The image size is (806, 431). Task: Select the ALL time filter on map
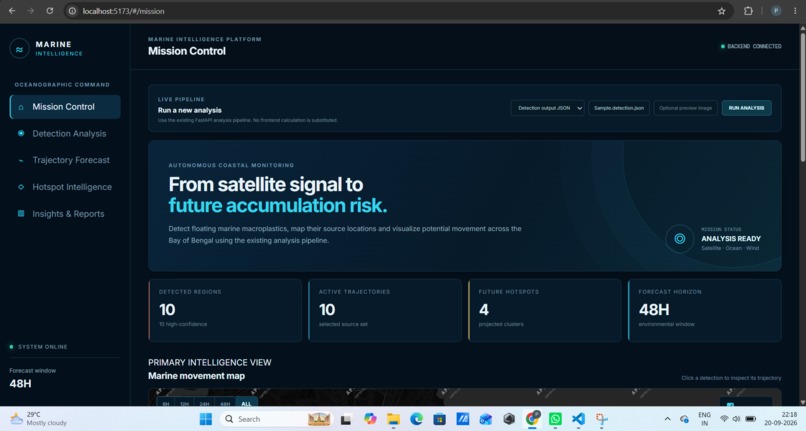246,404
